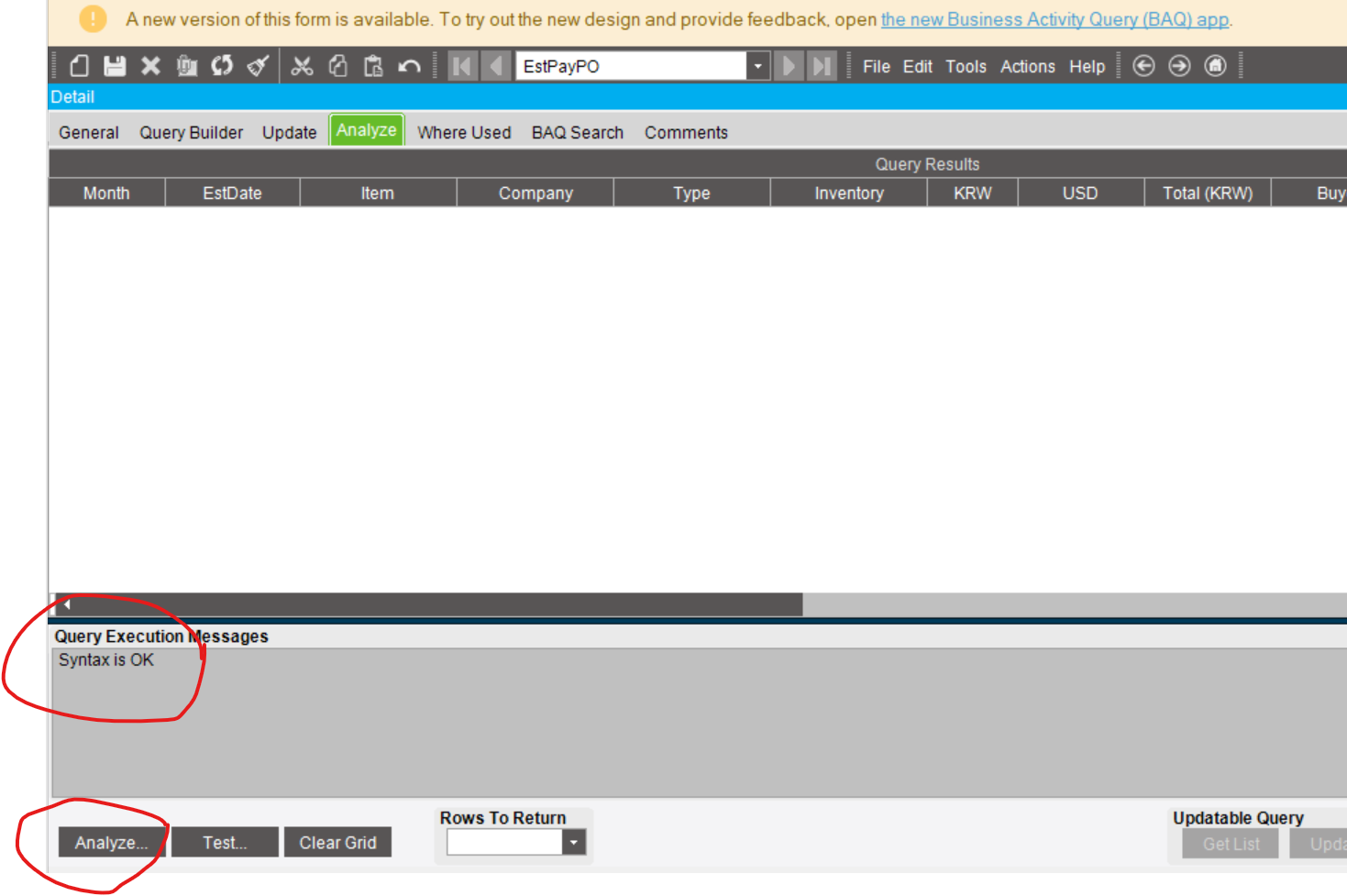Screen dimensions: 1347x896
Task: Switch to the Query Builder tab
Action: (x=191, y=133)
